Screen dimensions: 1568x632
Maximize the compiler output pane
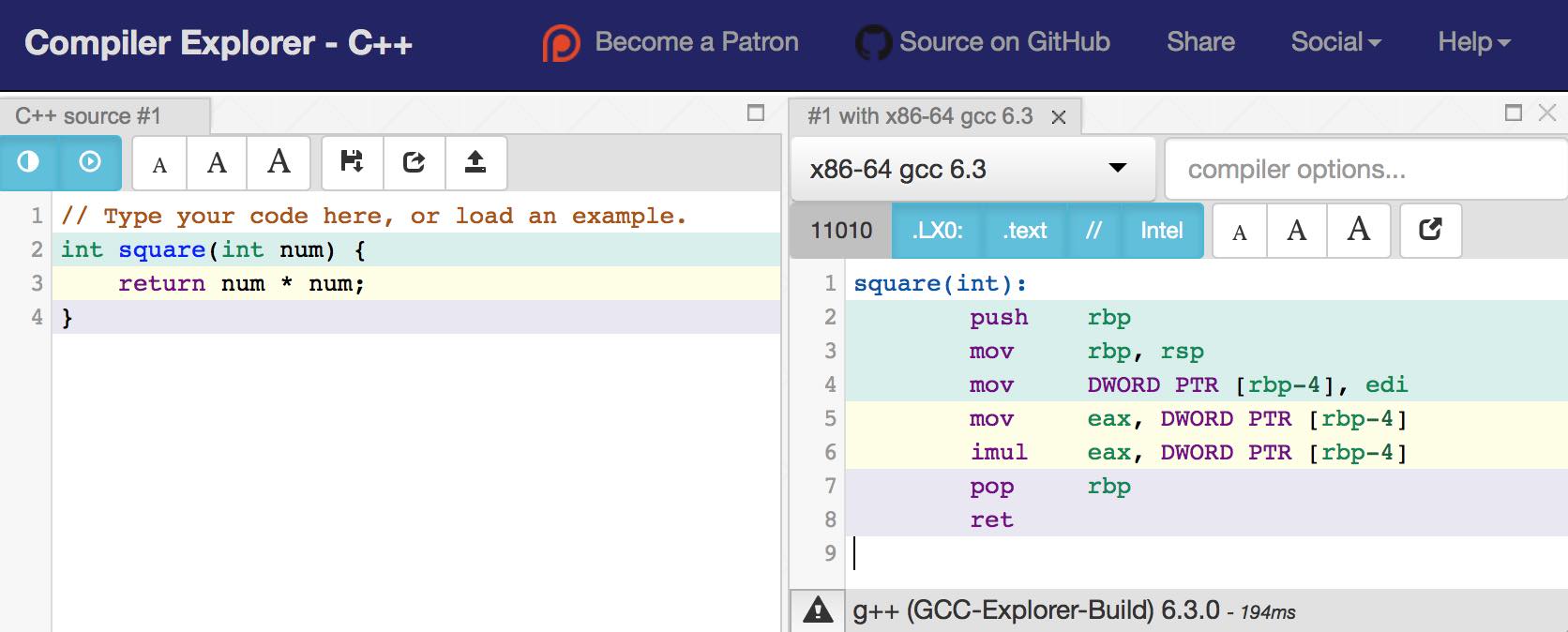click(1513, 113)
